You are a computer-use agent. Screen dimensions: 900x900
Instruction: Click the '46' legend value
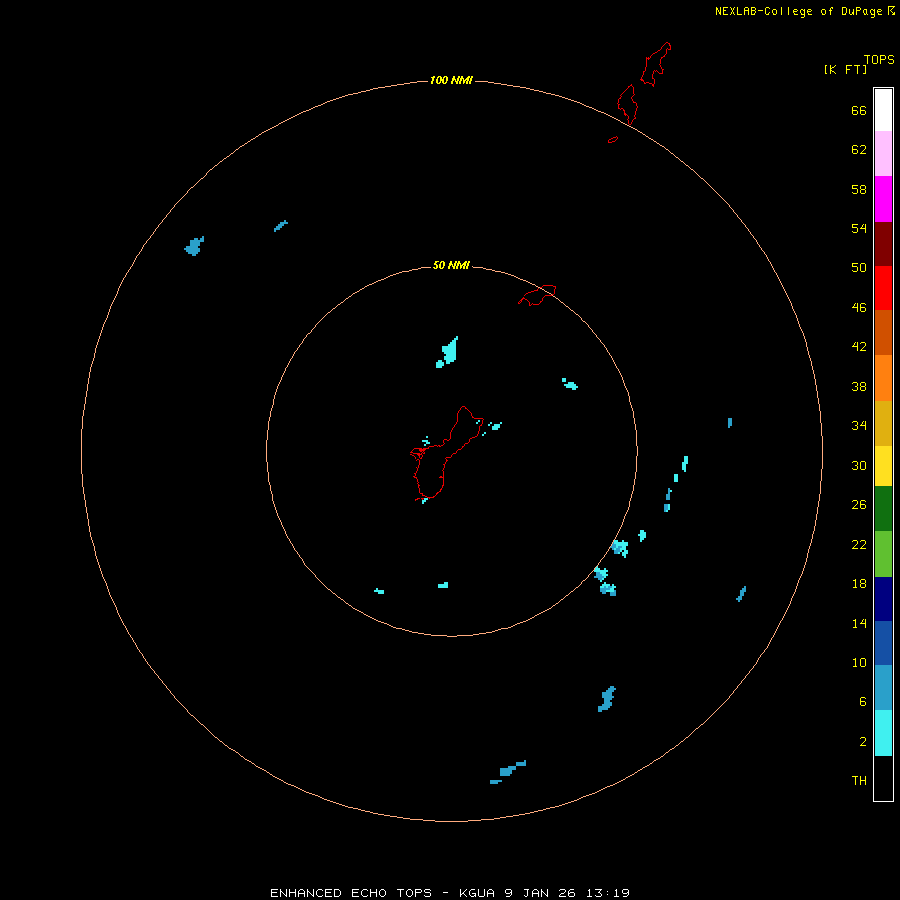[x=859, y=307]
